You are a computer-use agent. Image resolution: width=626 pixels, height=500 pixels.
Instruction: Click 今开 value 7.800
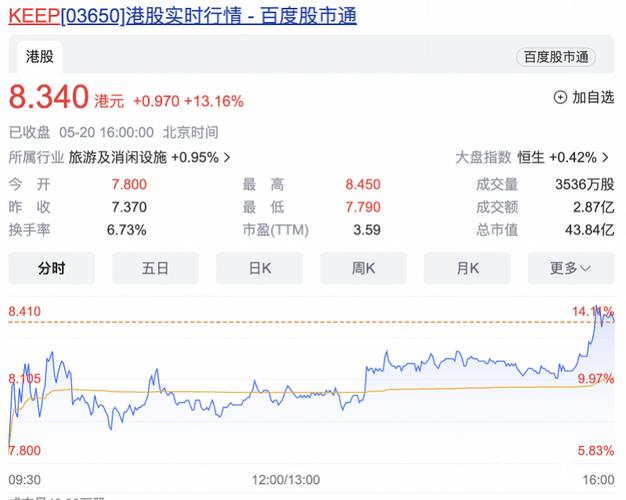[129, 185]
